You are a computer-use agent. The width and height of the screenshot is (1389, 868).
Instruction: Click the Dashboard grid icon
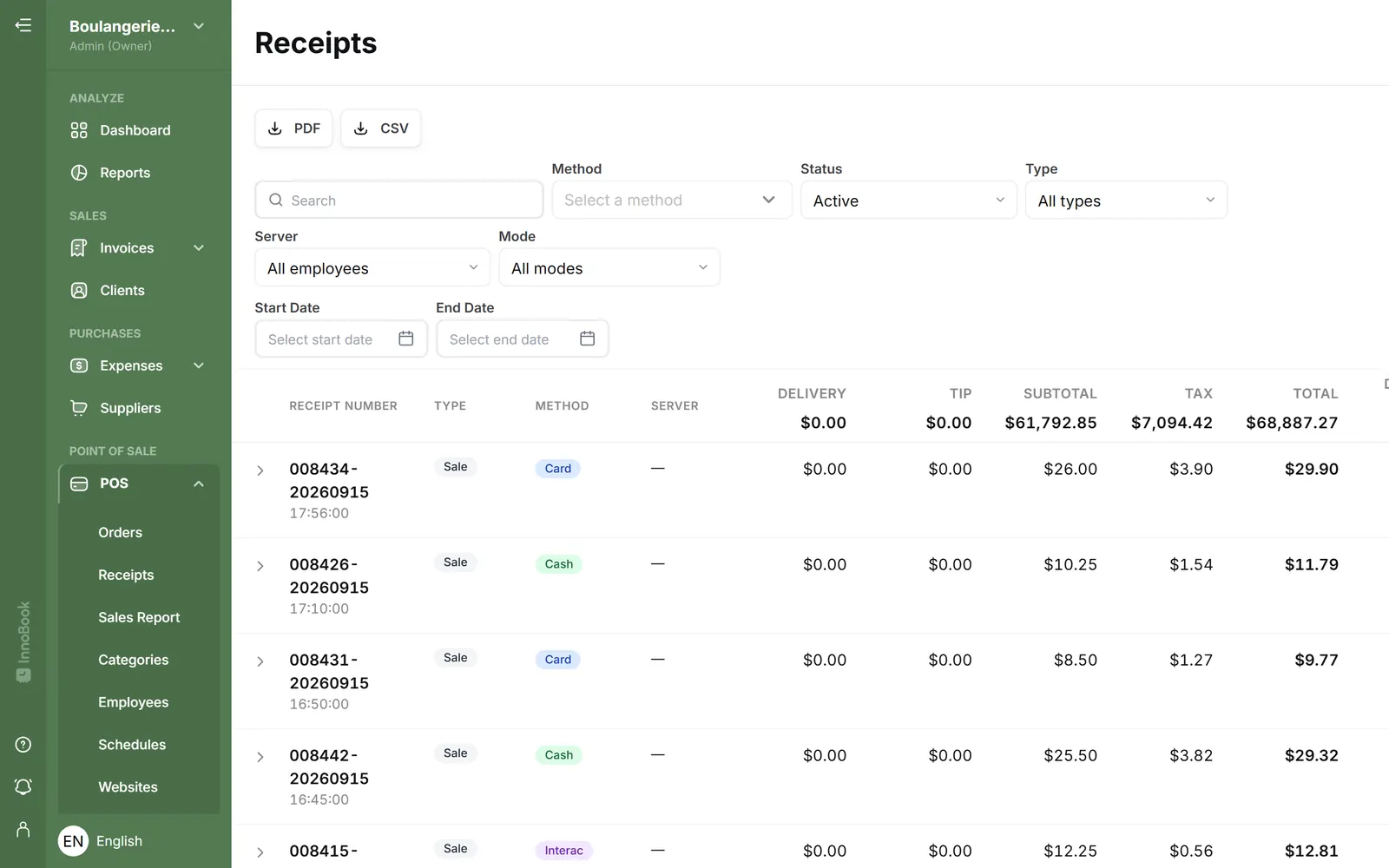79,130
